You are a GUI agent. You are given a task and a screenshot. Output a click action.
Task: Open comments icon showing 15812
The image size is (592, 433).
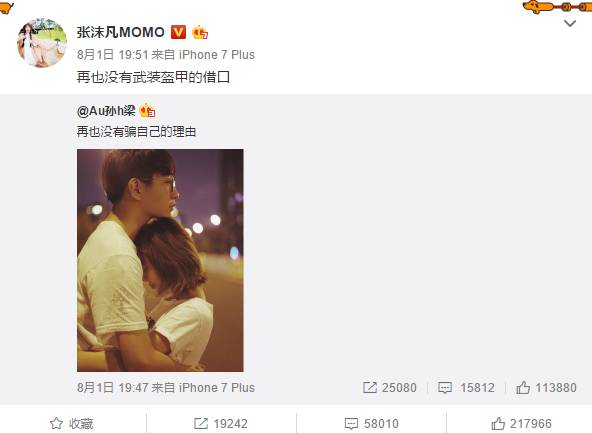(x=466, y=388)
